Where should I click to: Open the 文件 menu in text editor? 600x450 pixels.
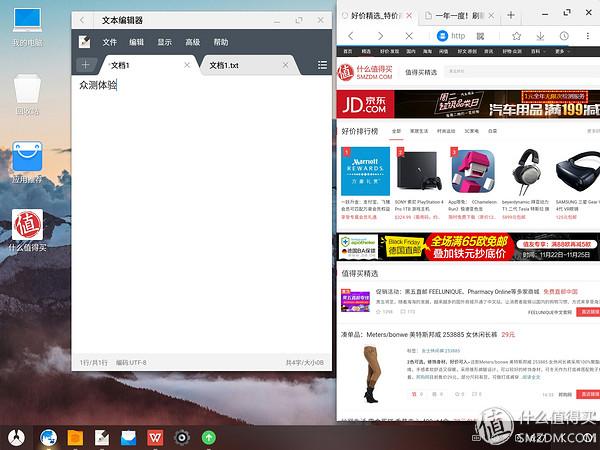109,42
